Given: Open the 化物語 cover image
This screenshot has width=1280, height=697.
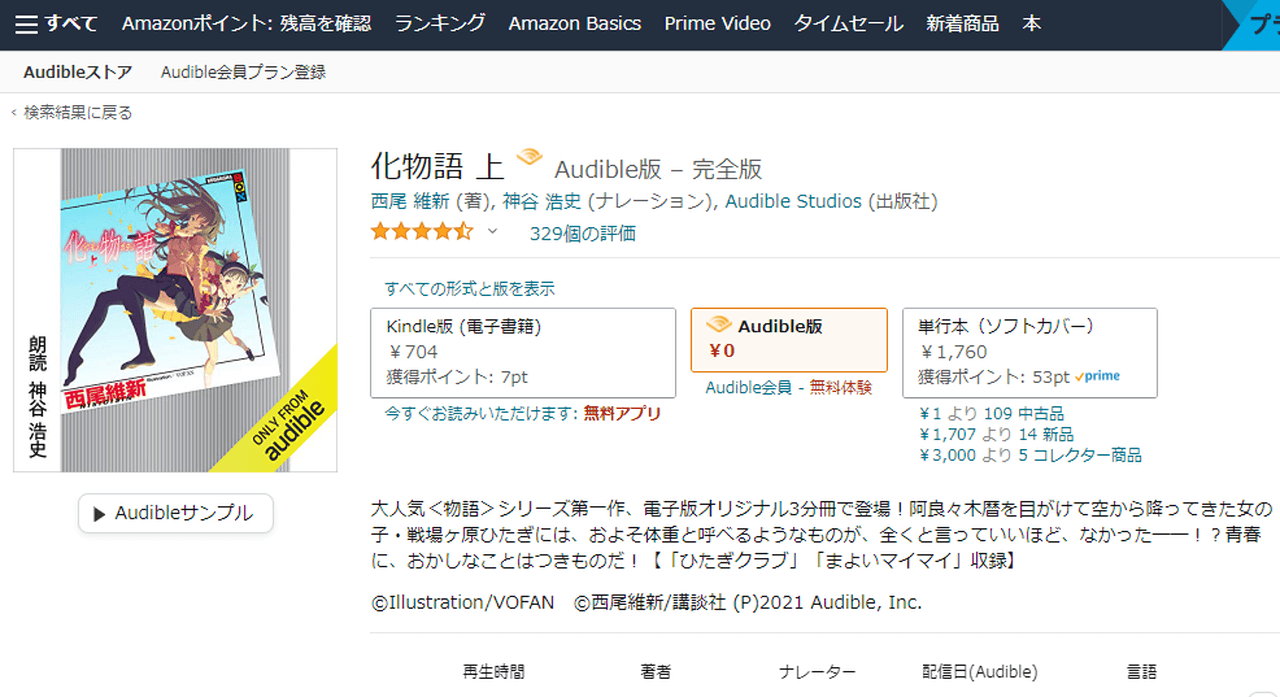Looking at the screenshot, I should point(175,310).
